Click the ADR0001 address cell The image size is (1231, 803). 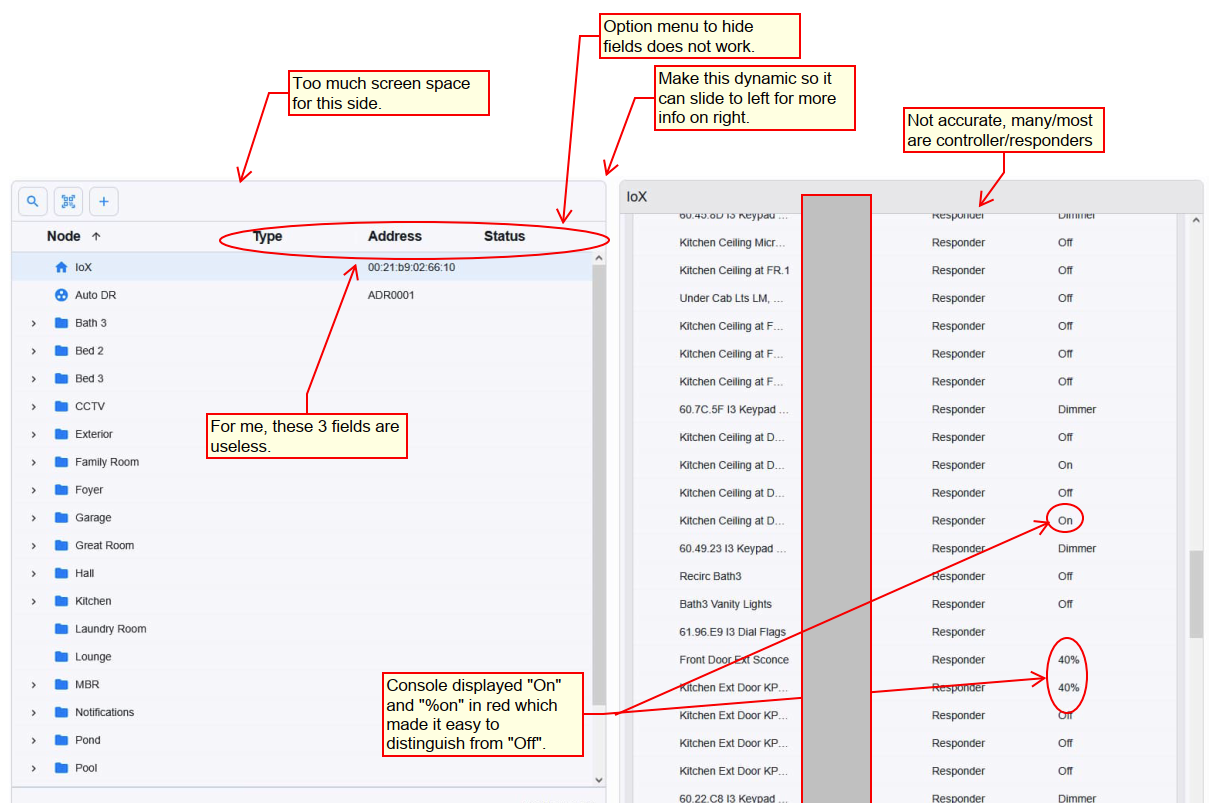pyautogui.click(x=391, y=295)
